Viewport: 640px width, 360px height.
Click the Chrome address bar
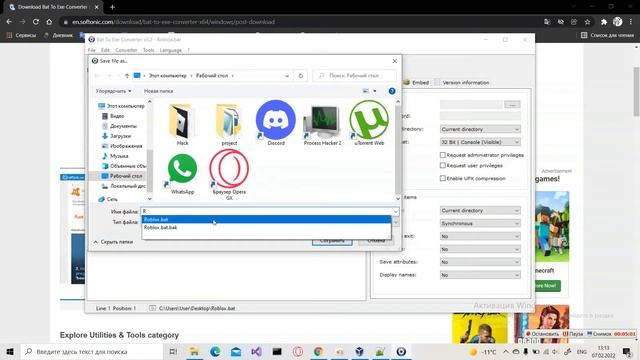(302, 22)
